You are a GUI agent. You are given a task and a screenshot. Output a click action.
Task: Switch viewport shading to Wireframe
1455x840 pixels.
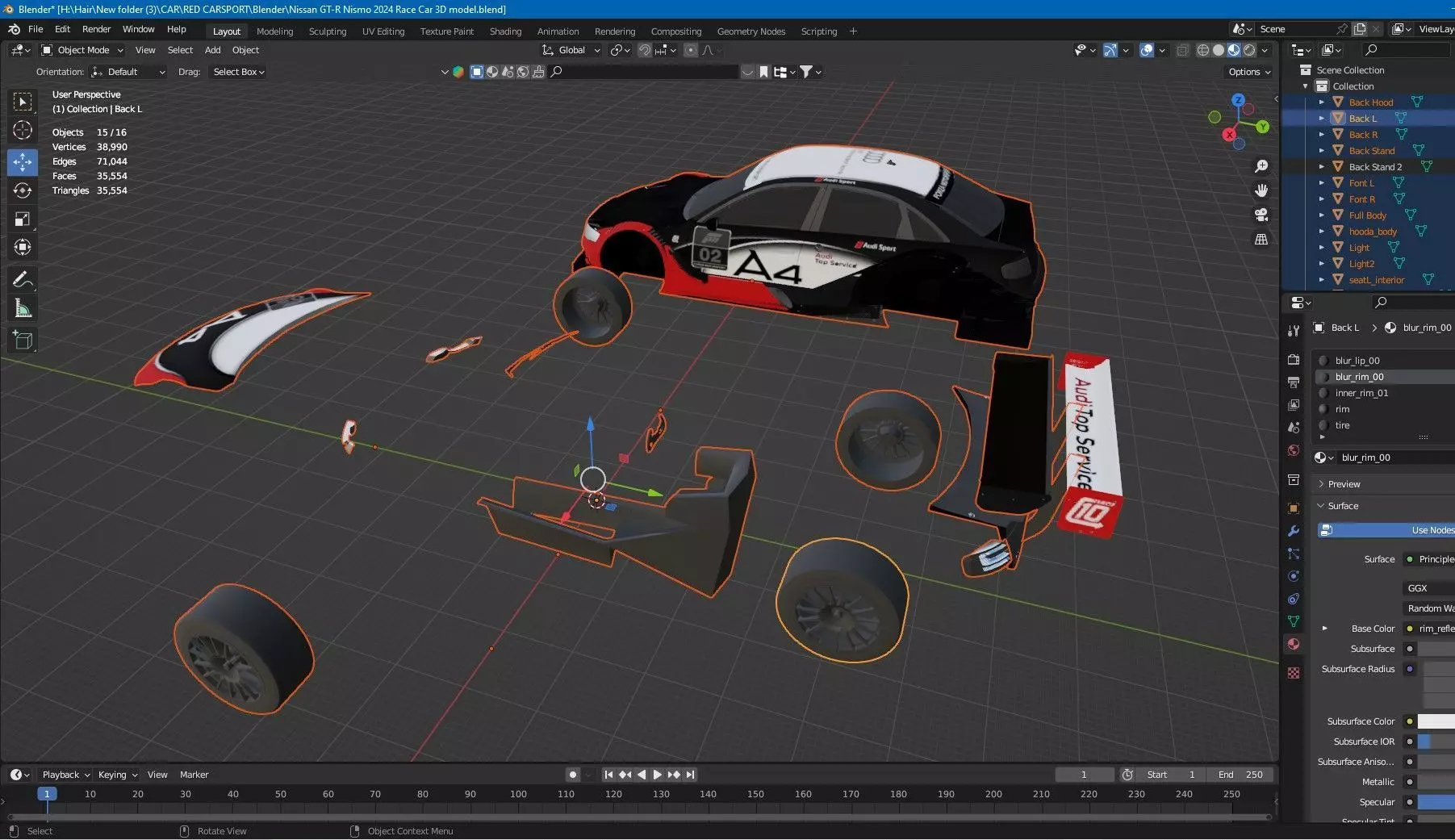click(x=1203, y=50)
